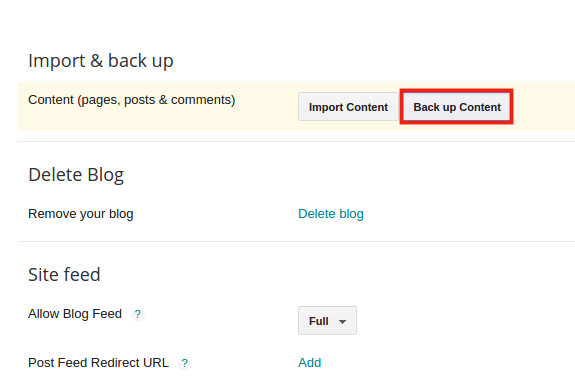Click the Import & back up heading
Screen dimensions: 575x387
(101, 61)
